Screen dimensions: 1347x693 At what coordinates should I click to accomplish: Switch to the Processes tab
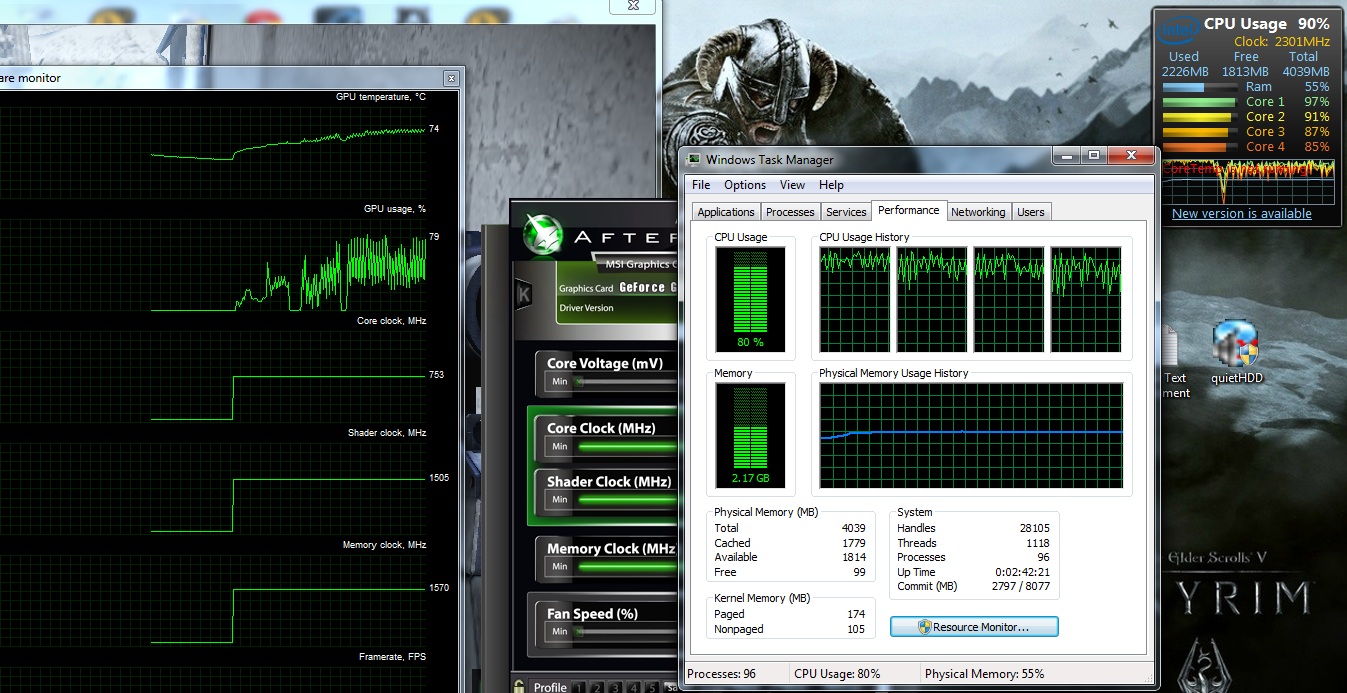[790, 212]
